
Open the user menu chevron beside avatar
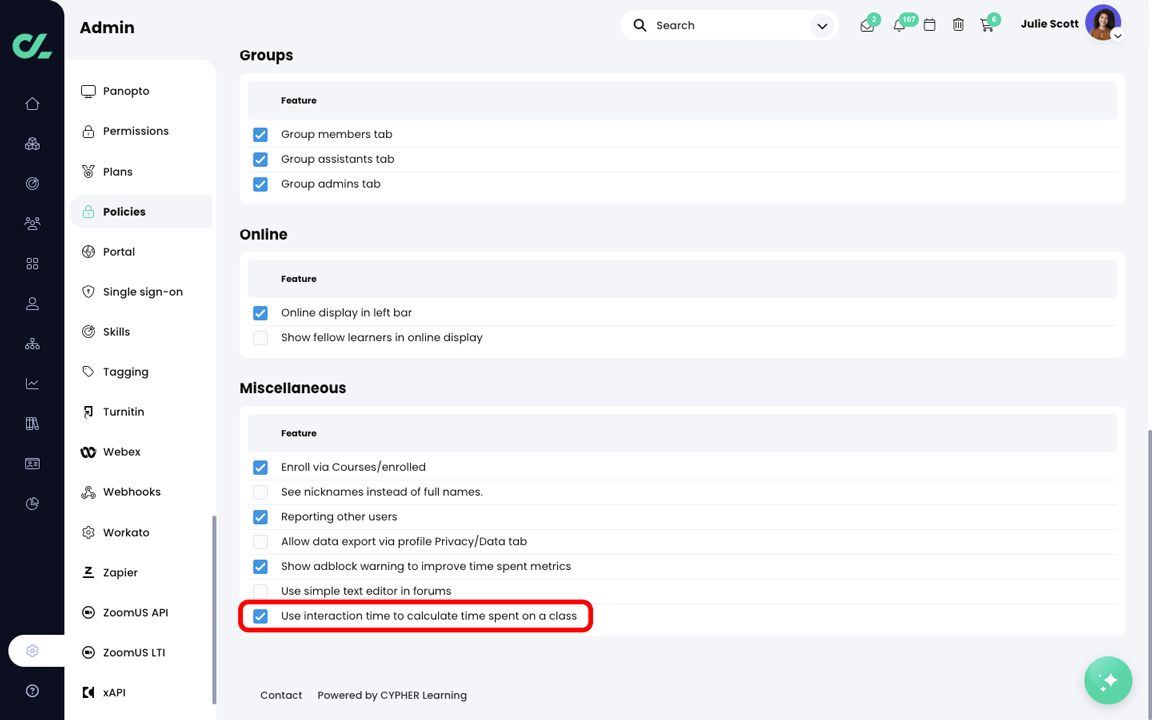point(1117,35)
